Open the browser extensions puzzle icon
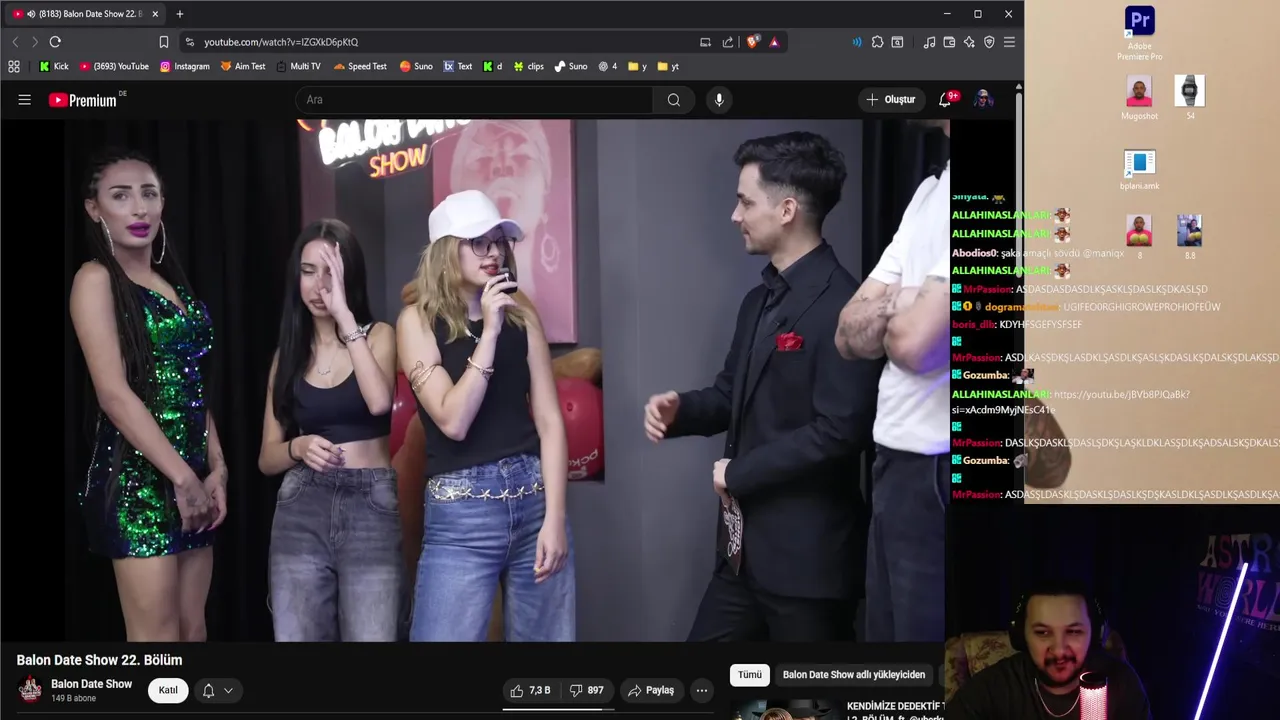1280x720 pixels. click(x=877, y=42)
